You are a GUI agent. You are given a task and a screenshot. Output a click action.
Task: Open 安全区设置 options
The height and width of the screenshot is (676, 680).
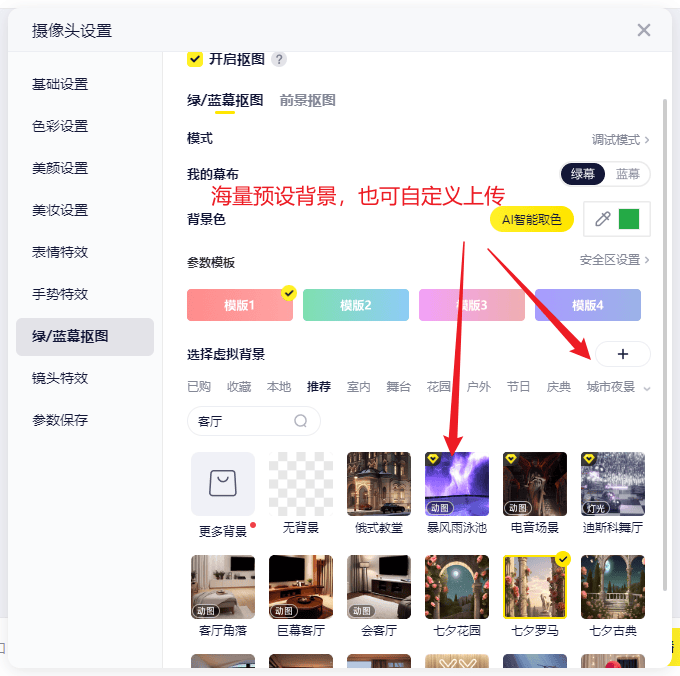(x=614, y=260)
